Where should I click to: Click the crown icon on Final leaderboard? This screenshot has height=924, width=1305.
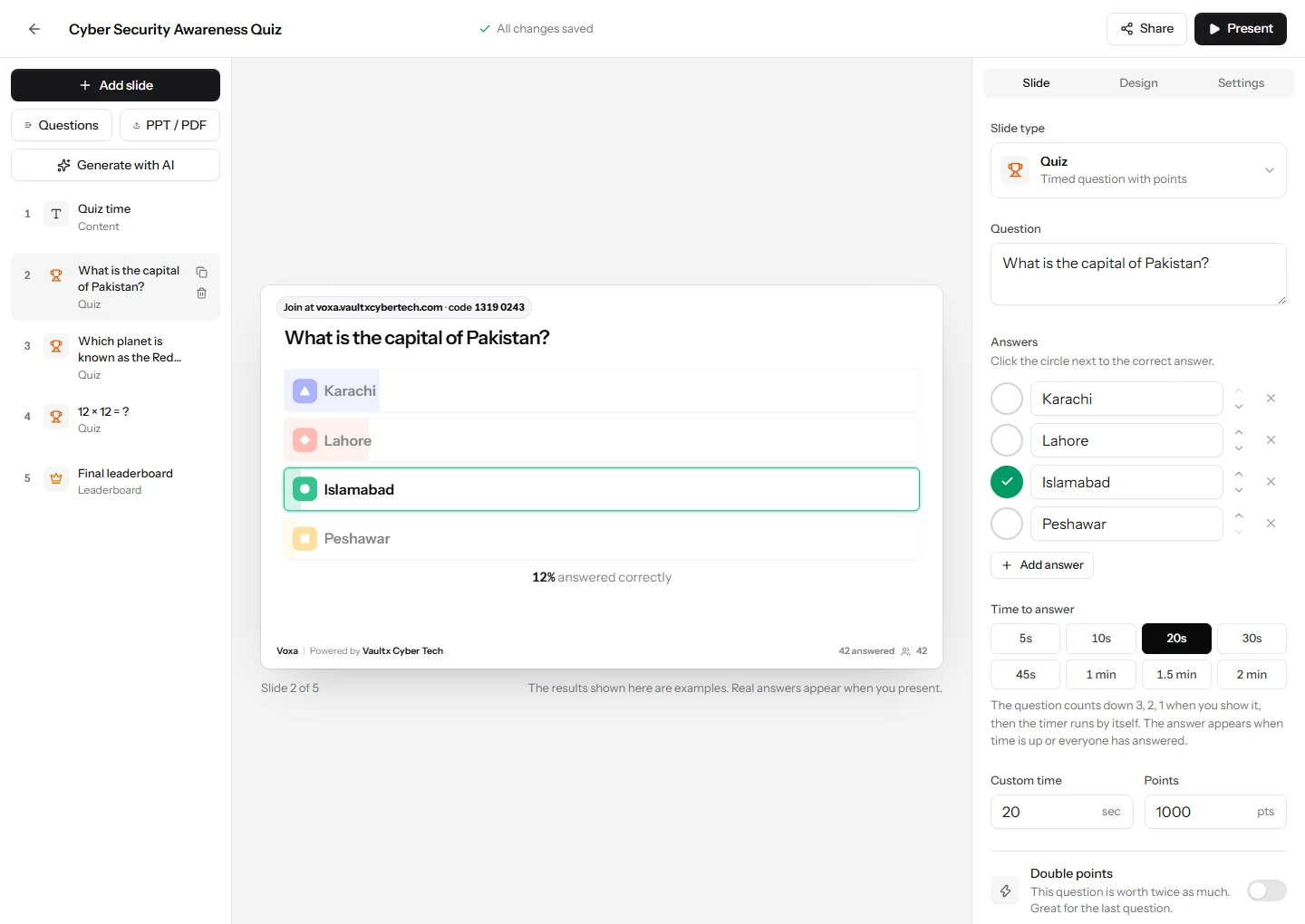point(56,478)
